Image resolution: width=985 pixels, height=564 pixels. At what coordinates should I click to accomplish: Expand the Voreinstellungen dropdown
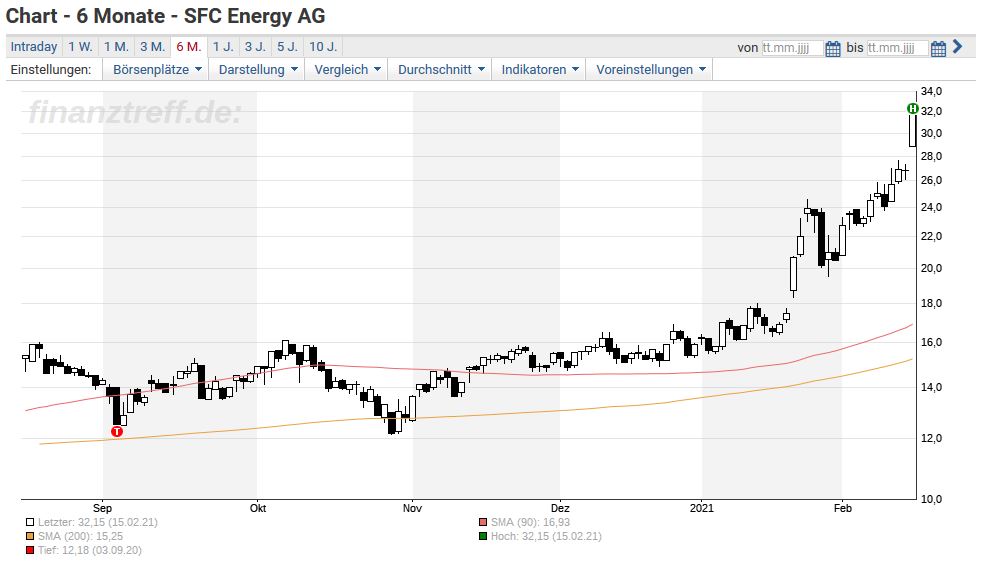tap(651, 70)
